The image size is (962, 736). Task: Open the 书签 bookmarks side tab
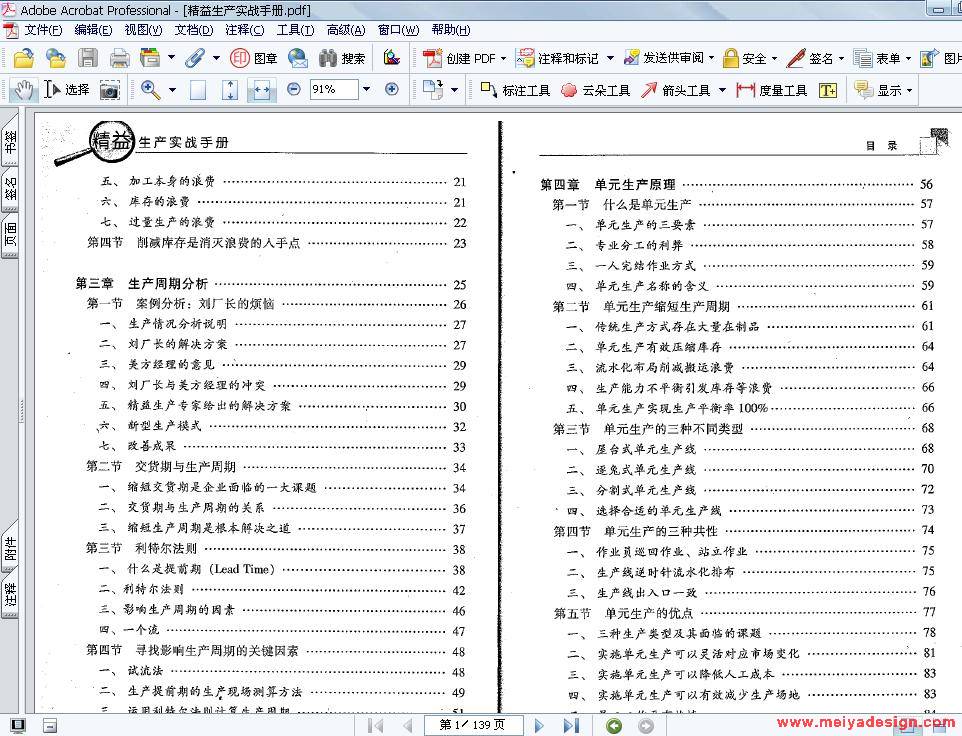[10, 140]
